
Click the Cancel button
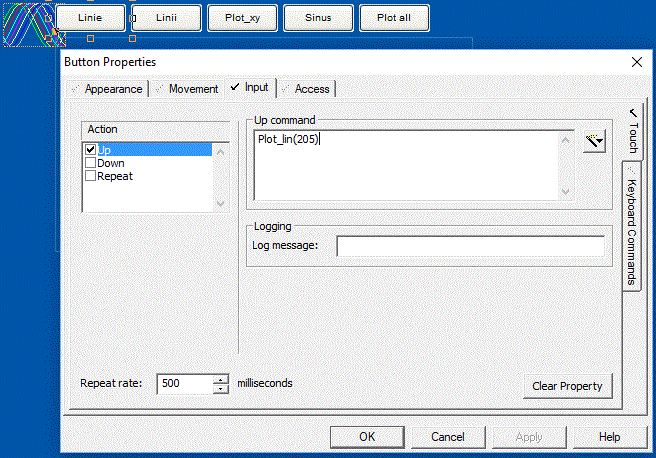[x=448, y=437]
